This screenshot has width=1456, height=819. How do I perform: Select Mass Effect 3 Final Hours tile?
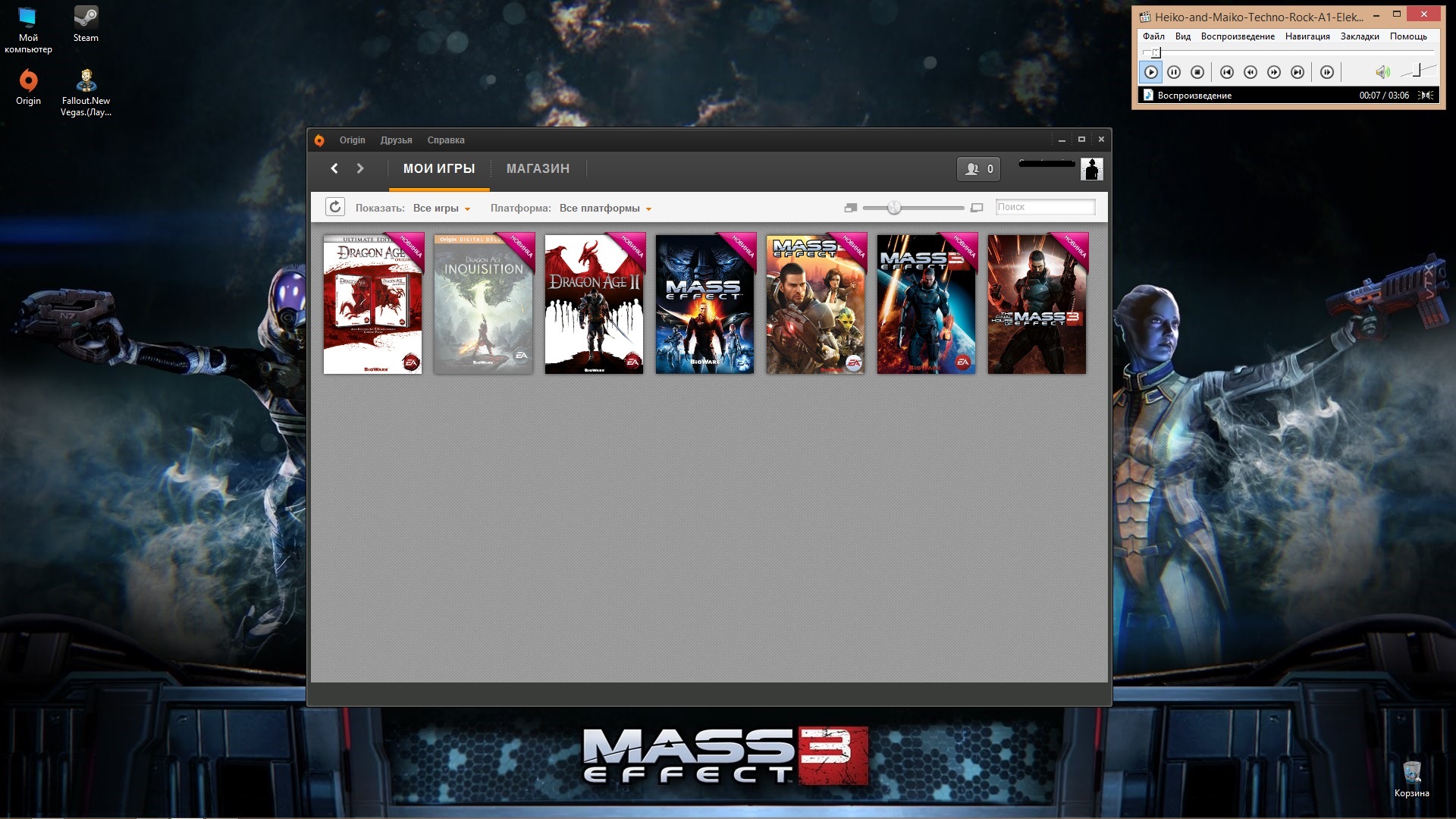tap(1037, 303)
